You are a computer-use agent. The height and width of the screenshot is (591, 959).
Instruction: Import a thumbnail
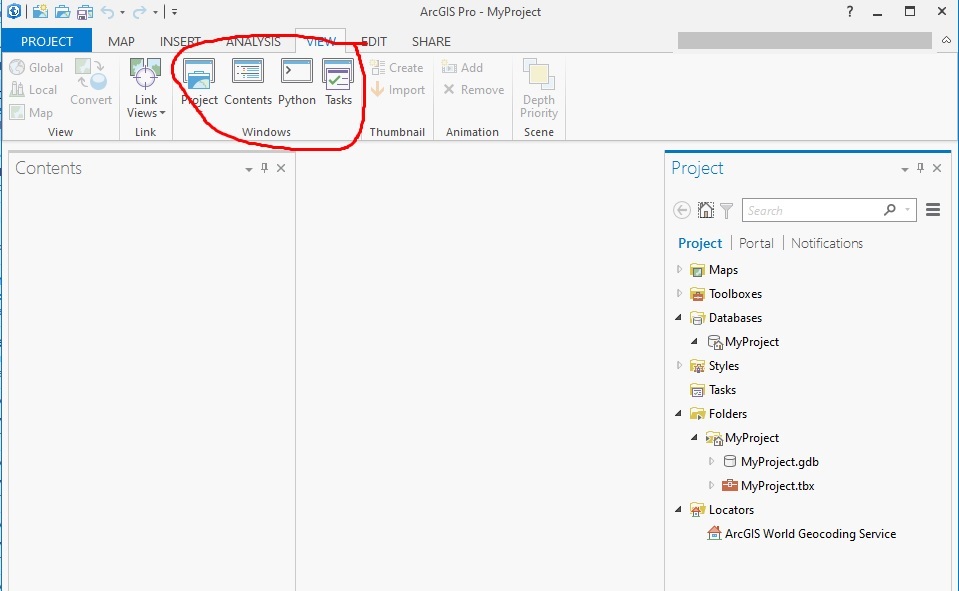point(398,90)
